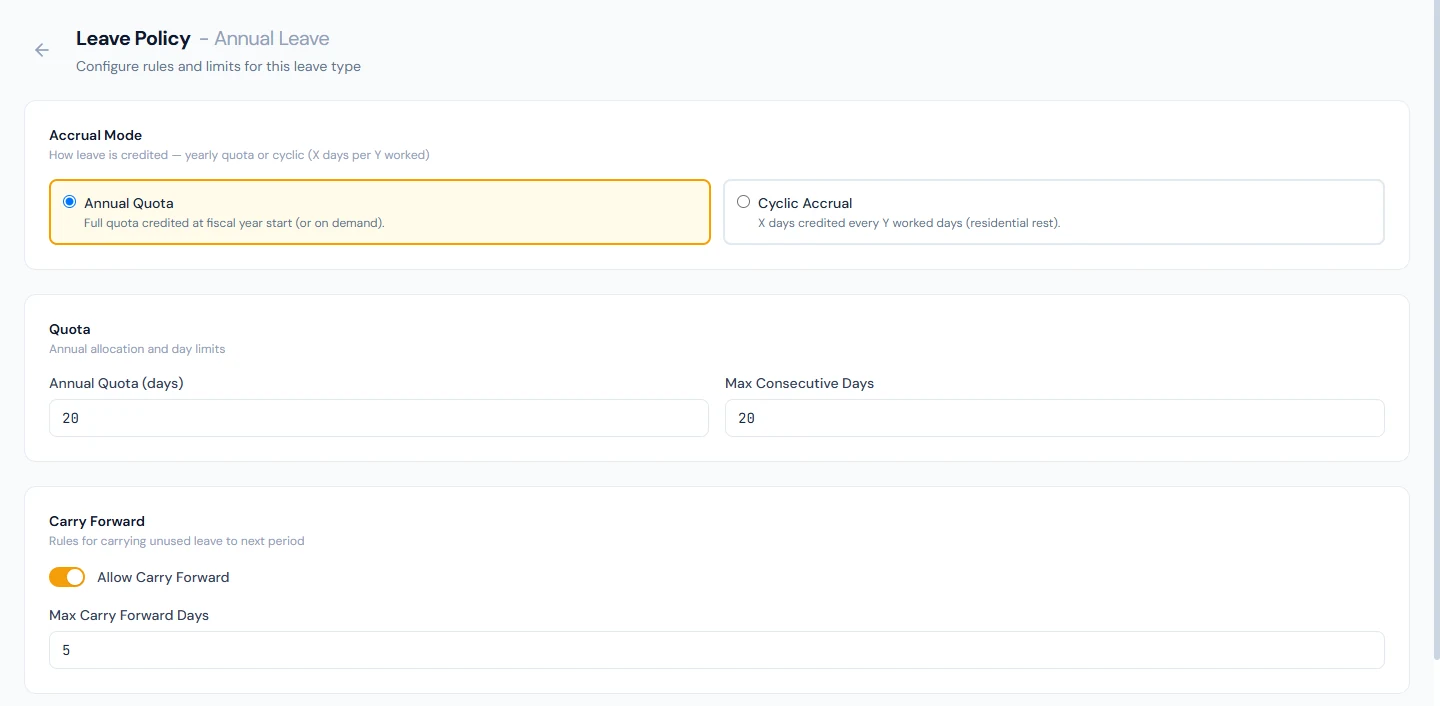Click the "Configure rules and limits" subtitle
Screen dimensions: 1440x706
[218, 67]
